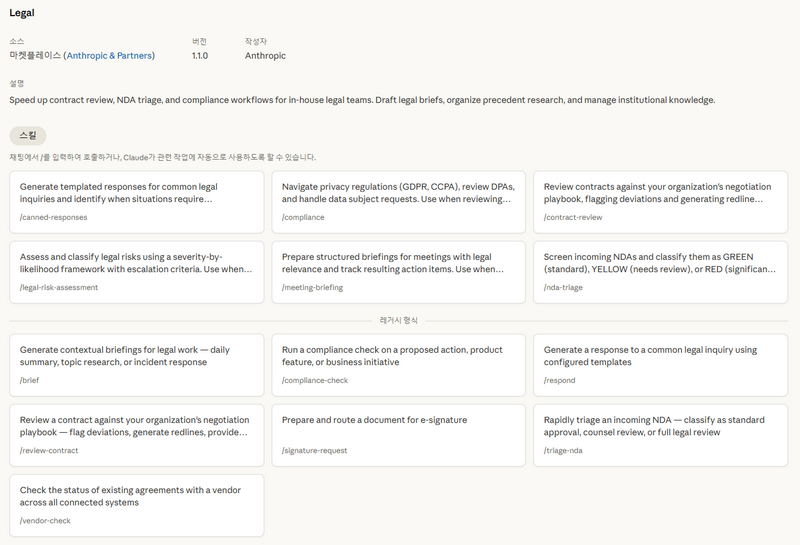Image resolution: width=800 pixels, height=545 pixels.
Task: Open the Anthropic & Partners marketplace link
Action: click(110, 56)
